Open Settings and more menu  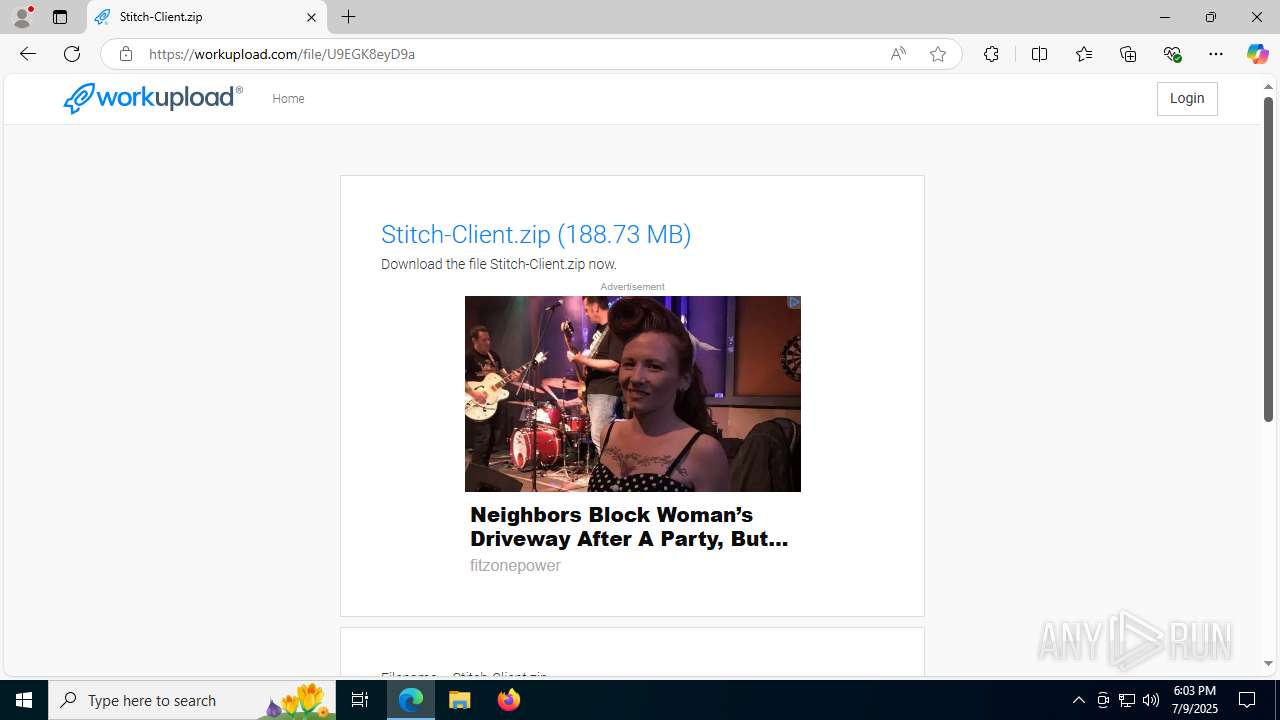[1216, 54]
